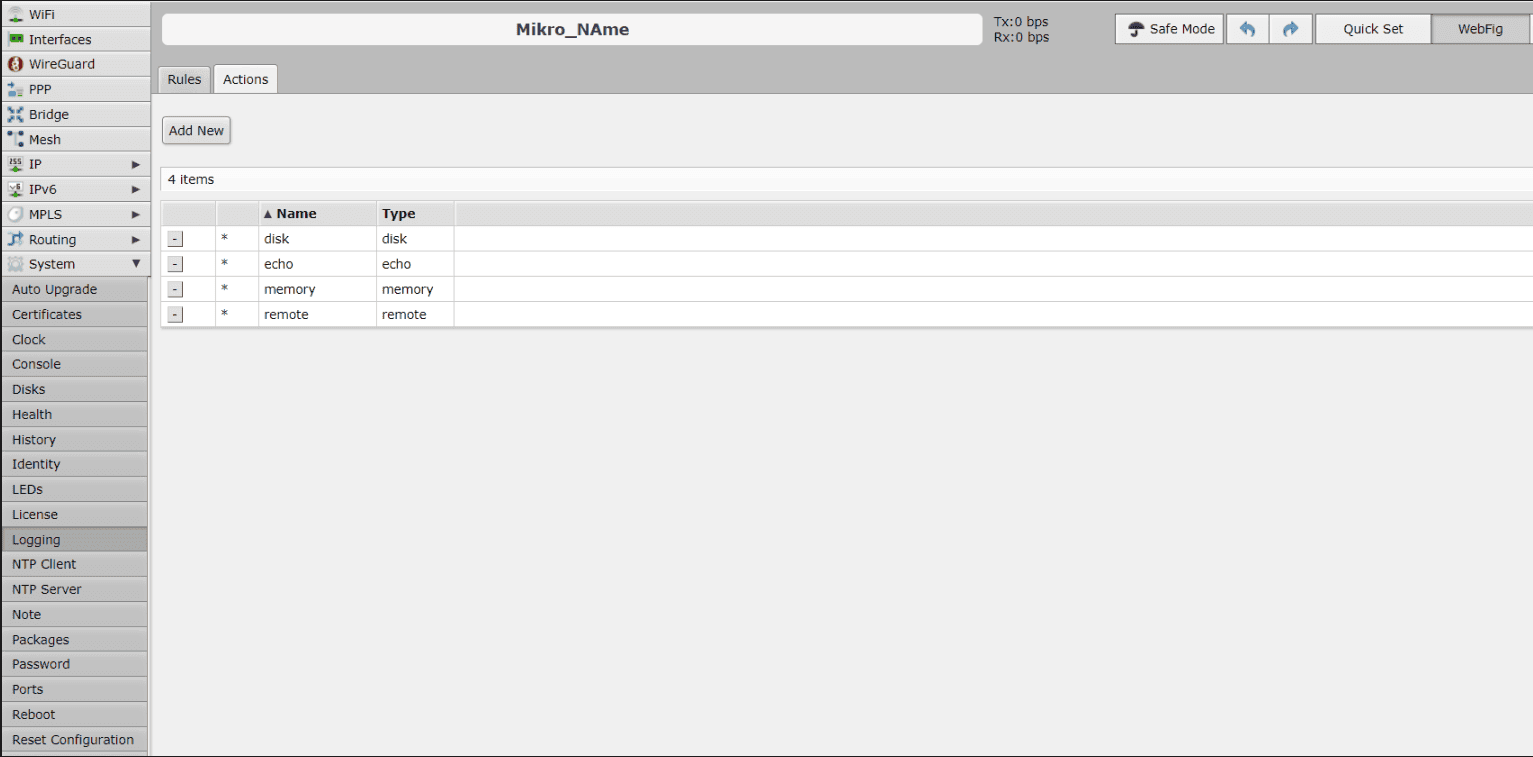Open the Auto Upgrade menu item
Viewport: 1533px width, 757px height.
pos(74,289)
